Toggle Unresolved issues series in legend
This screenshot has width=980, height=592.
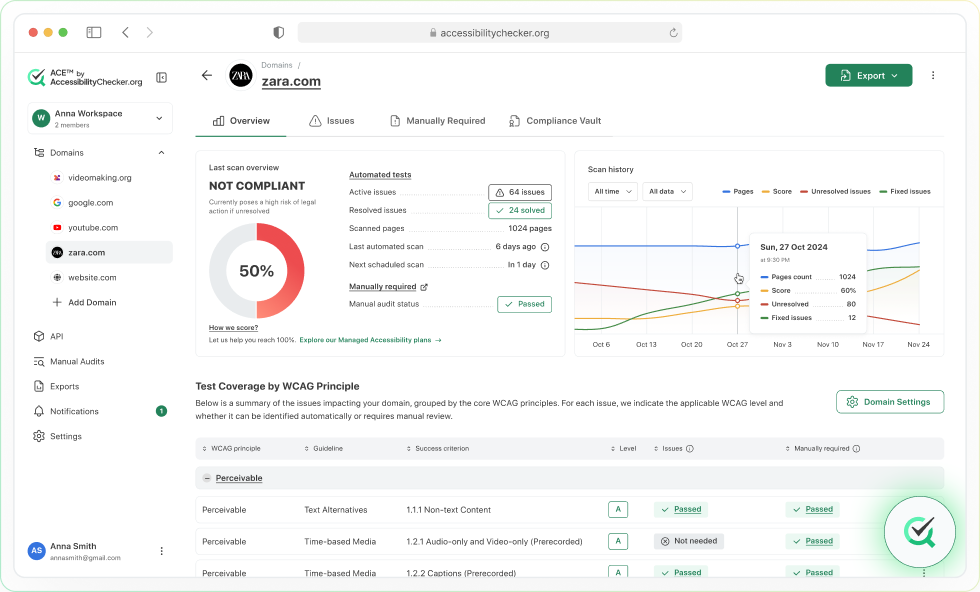836,191
